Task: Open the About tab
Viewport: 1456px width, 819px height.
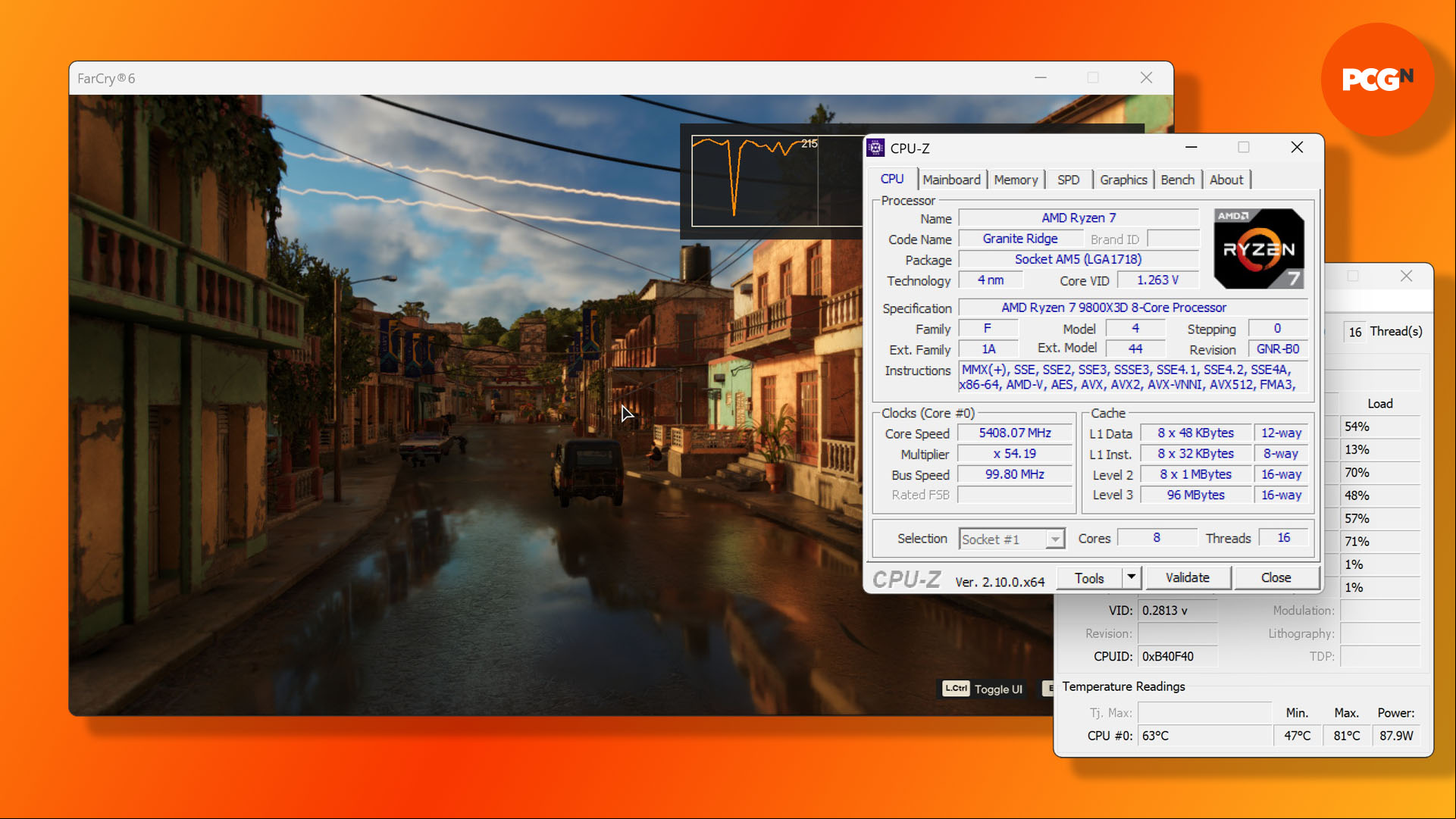Action: pos(1226,180)
